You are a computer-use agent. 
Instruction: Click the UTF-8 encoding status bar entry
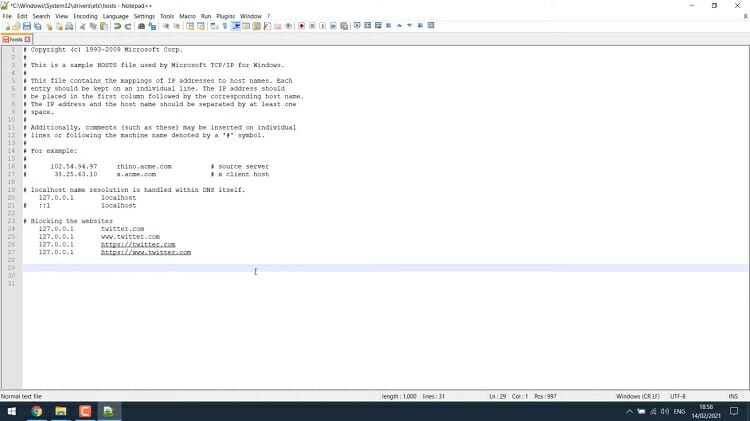click(678, 396)
